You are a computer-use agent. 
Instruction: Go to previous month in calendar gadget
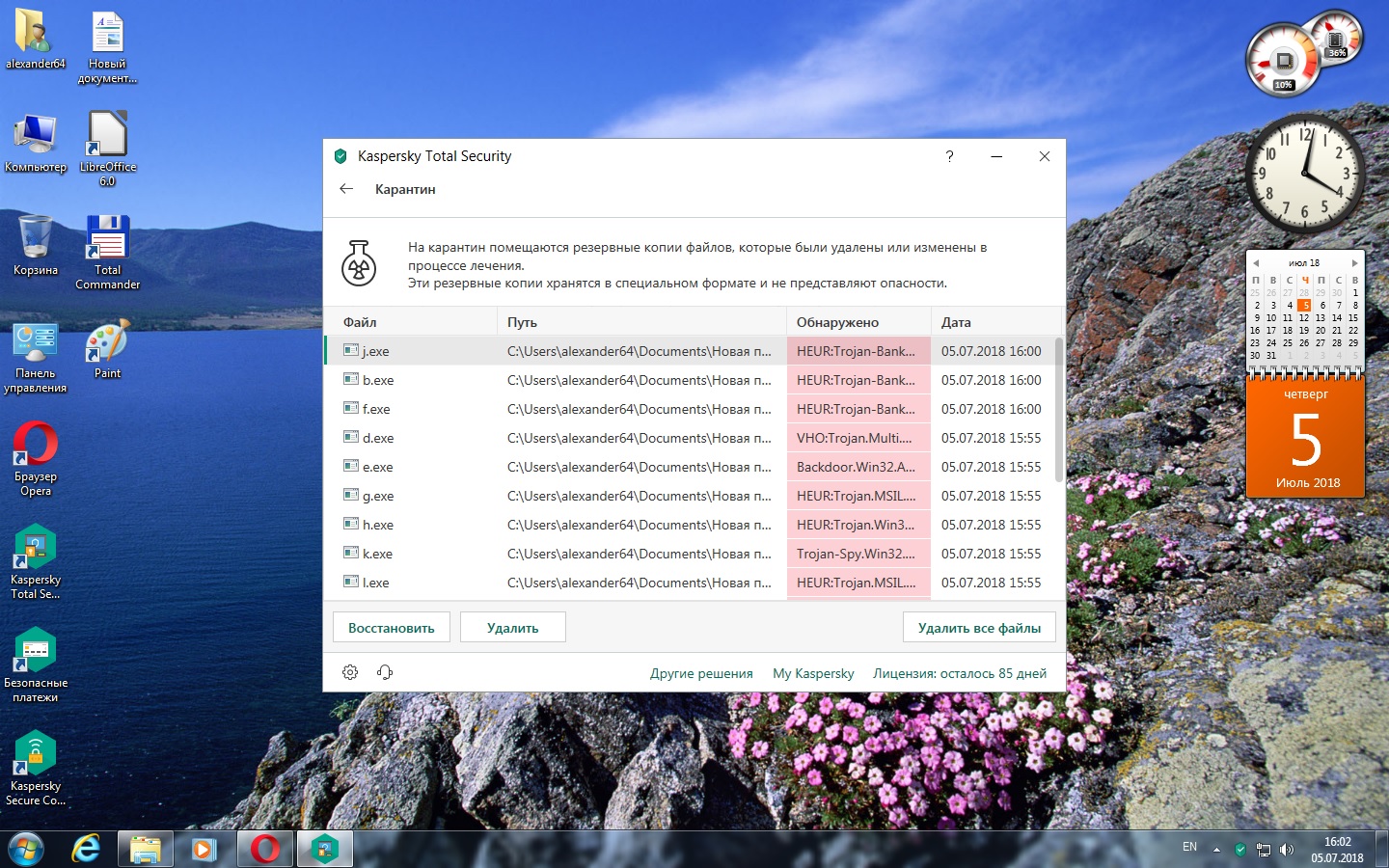[1256, 263]
